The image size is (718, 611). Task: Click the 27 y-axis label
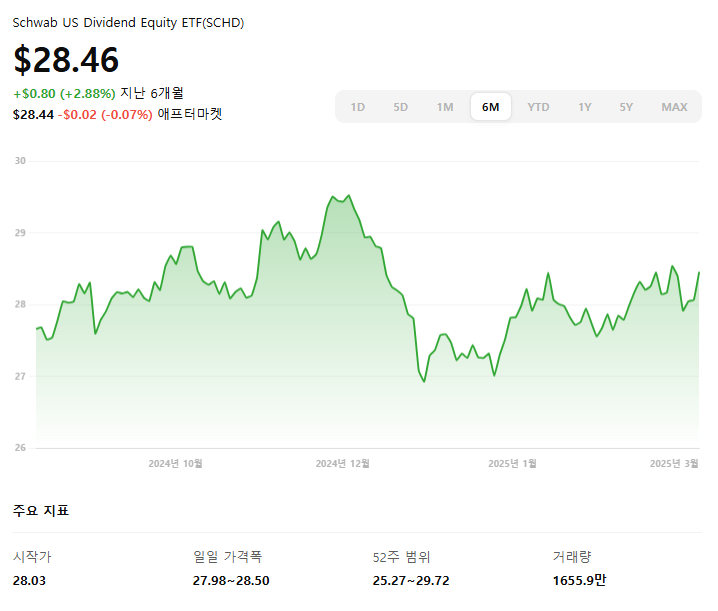[x=20, y=376]
